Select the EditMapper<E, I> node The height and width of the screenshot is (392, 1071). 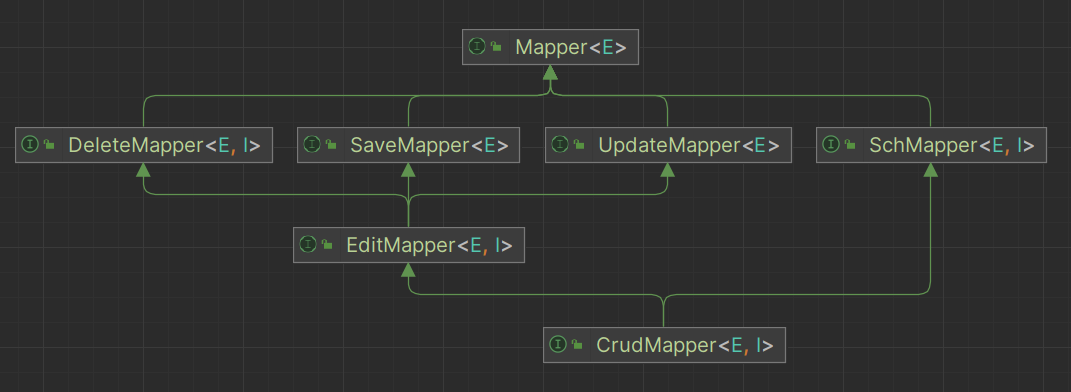(x=408, y=244)
